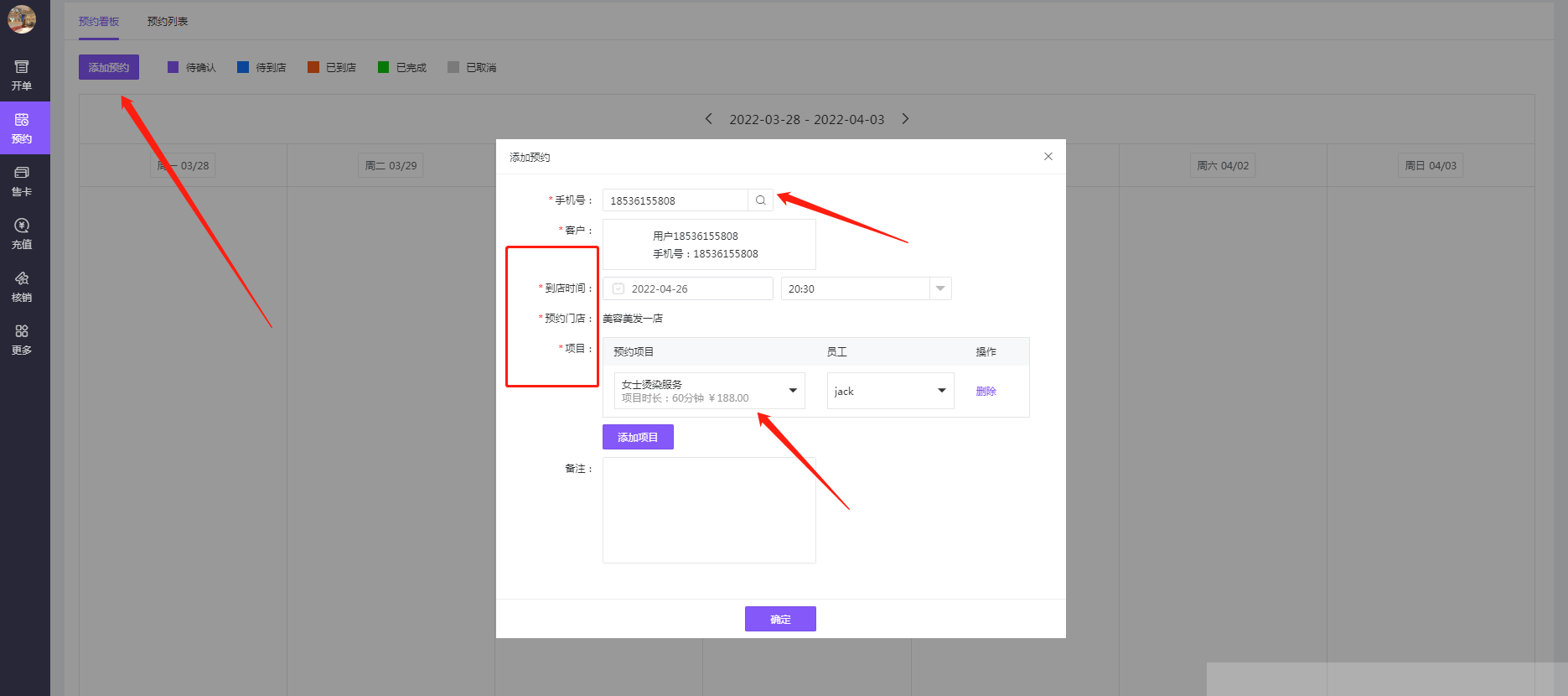1568x696 pixels.
Task: Click the 确定 confirm button
Action: (x=780, y=619)
